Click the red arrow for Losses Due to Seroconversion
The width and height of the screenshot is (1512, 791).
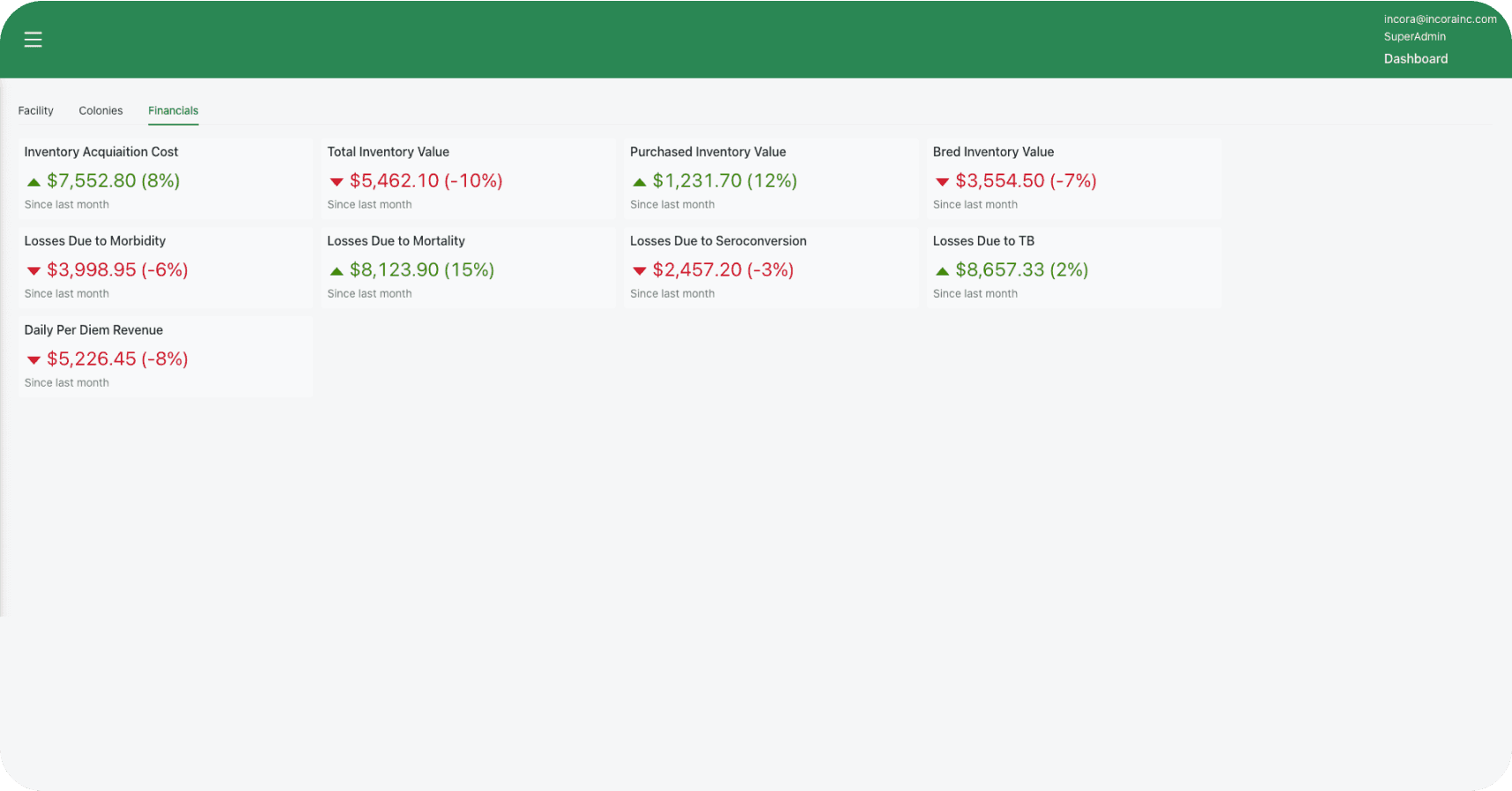(x=639, y=271)
